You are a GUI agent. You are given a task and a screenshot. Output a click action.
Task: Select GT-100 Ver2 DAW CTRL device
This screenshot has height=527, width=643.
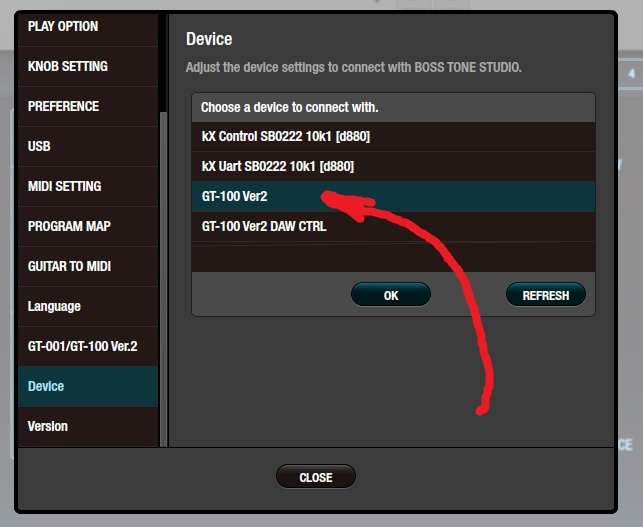click(x=393, y=226)
